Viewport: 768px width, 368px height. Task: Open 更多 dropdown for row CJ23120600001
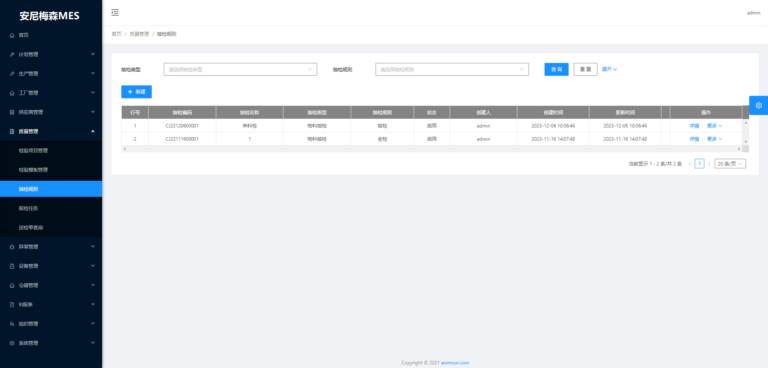pyautogui.click(x=715, y=126)
